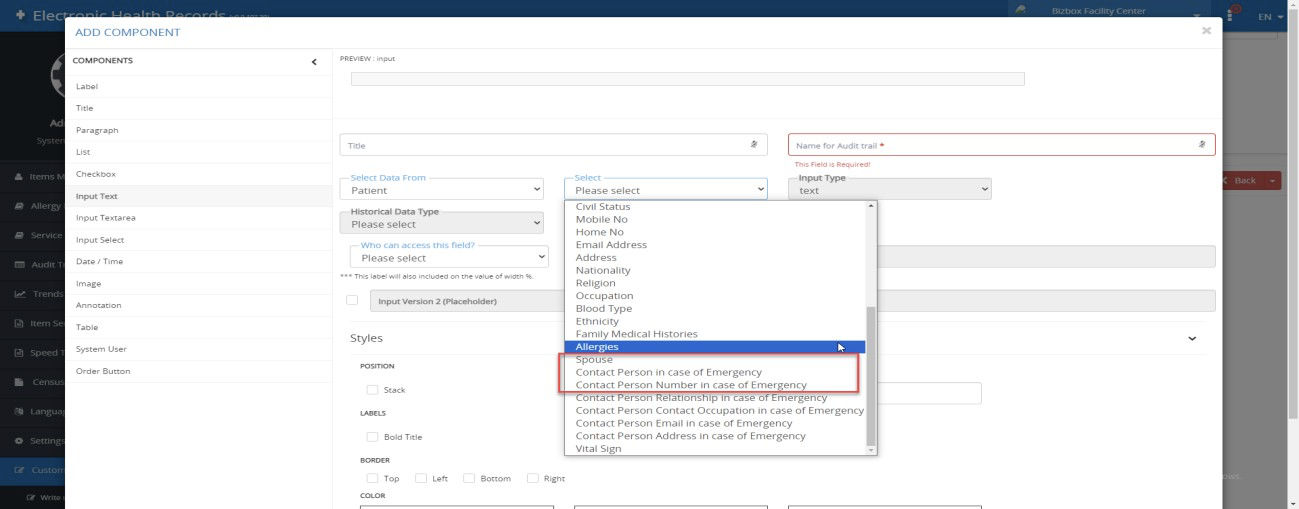Click the edit icon in the Title field
This screenshot has height=509, width=1299.
pyautogui.click(x=753, y=145)
